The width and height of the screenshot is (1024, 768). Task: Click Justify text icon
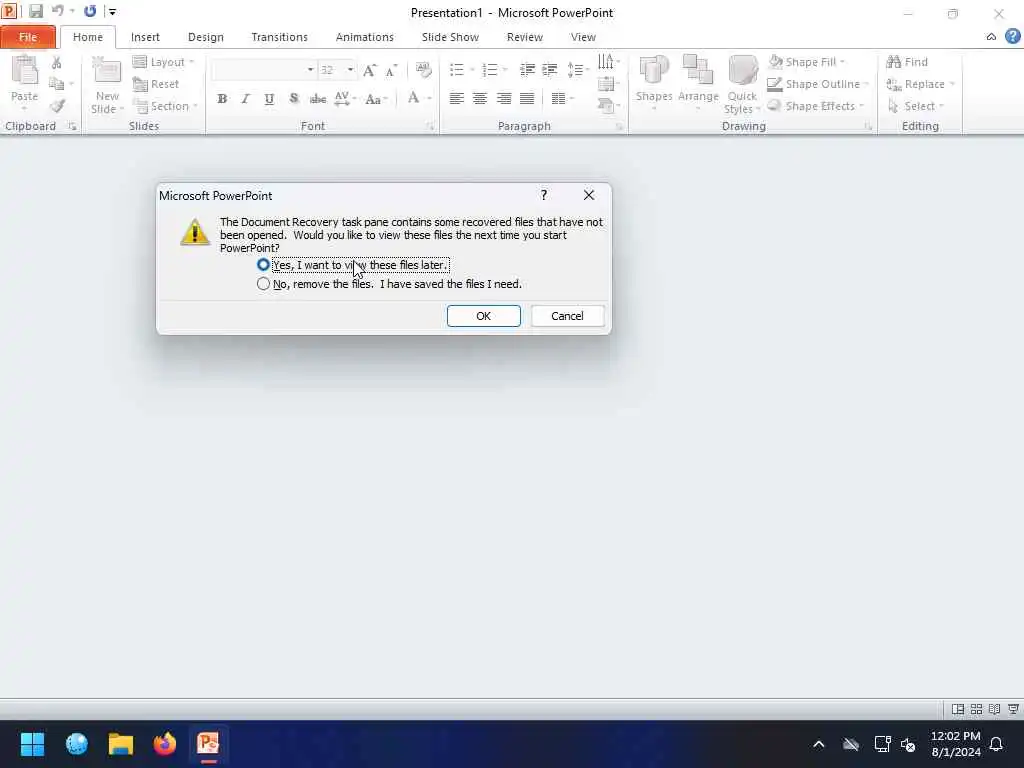[x=527, y=99]
